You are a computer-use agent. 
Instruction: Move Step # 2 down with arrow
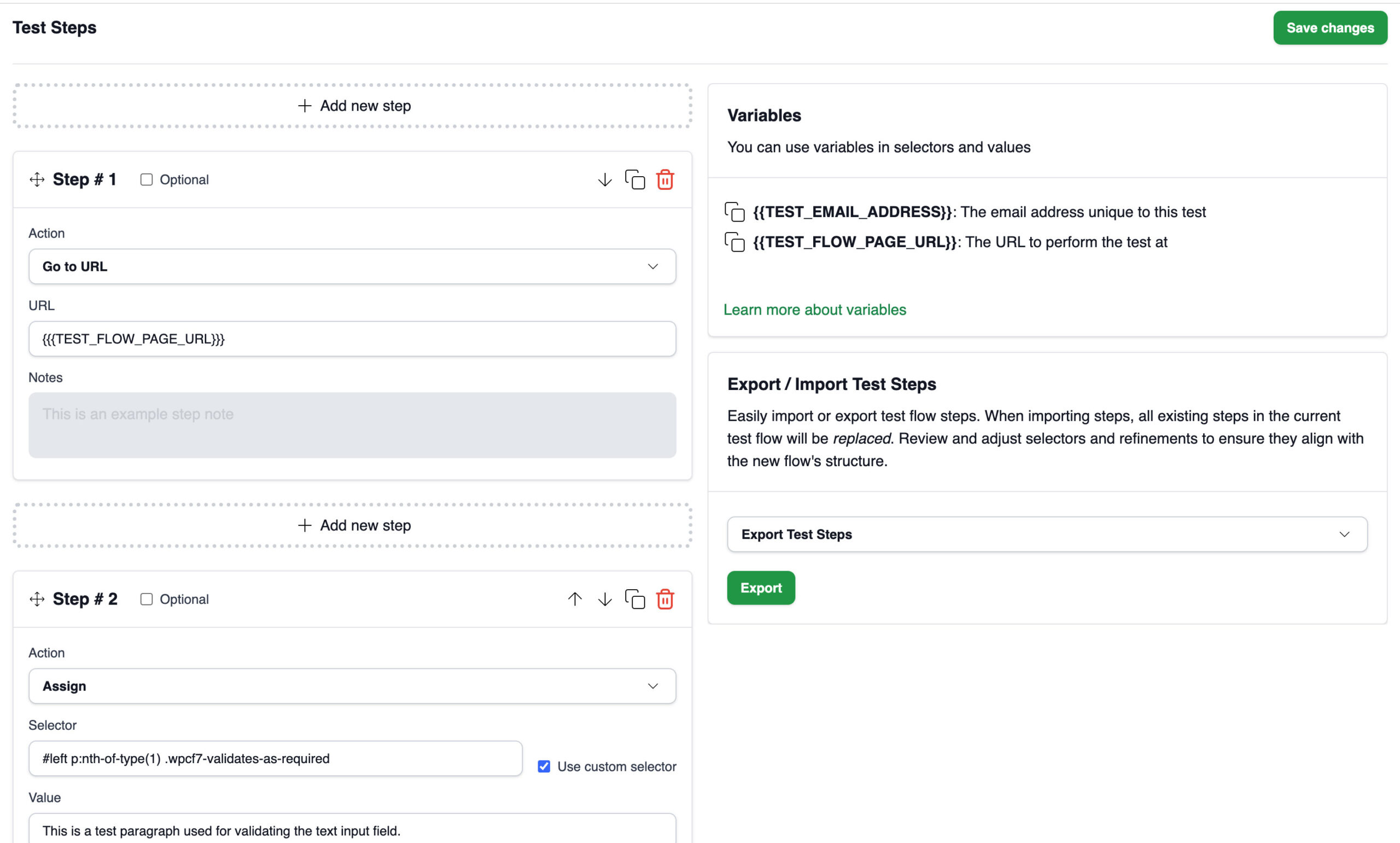point(605,598)
